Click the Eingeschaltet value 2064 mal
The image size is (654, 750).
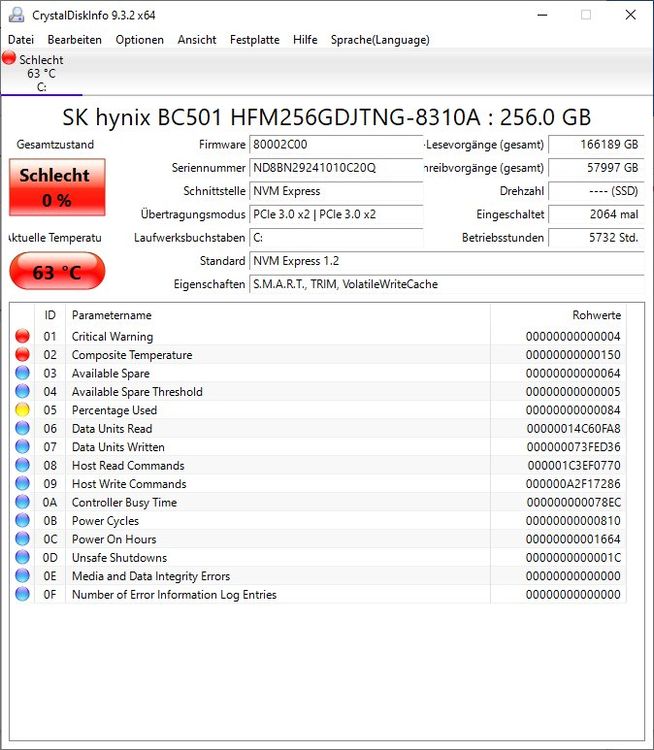[596, 214]
